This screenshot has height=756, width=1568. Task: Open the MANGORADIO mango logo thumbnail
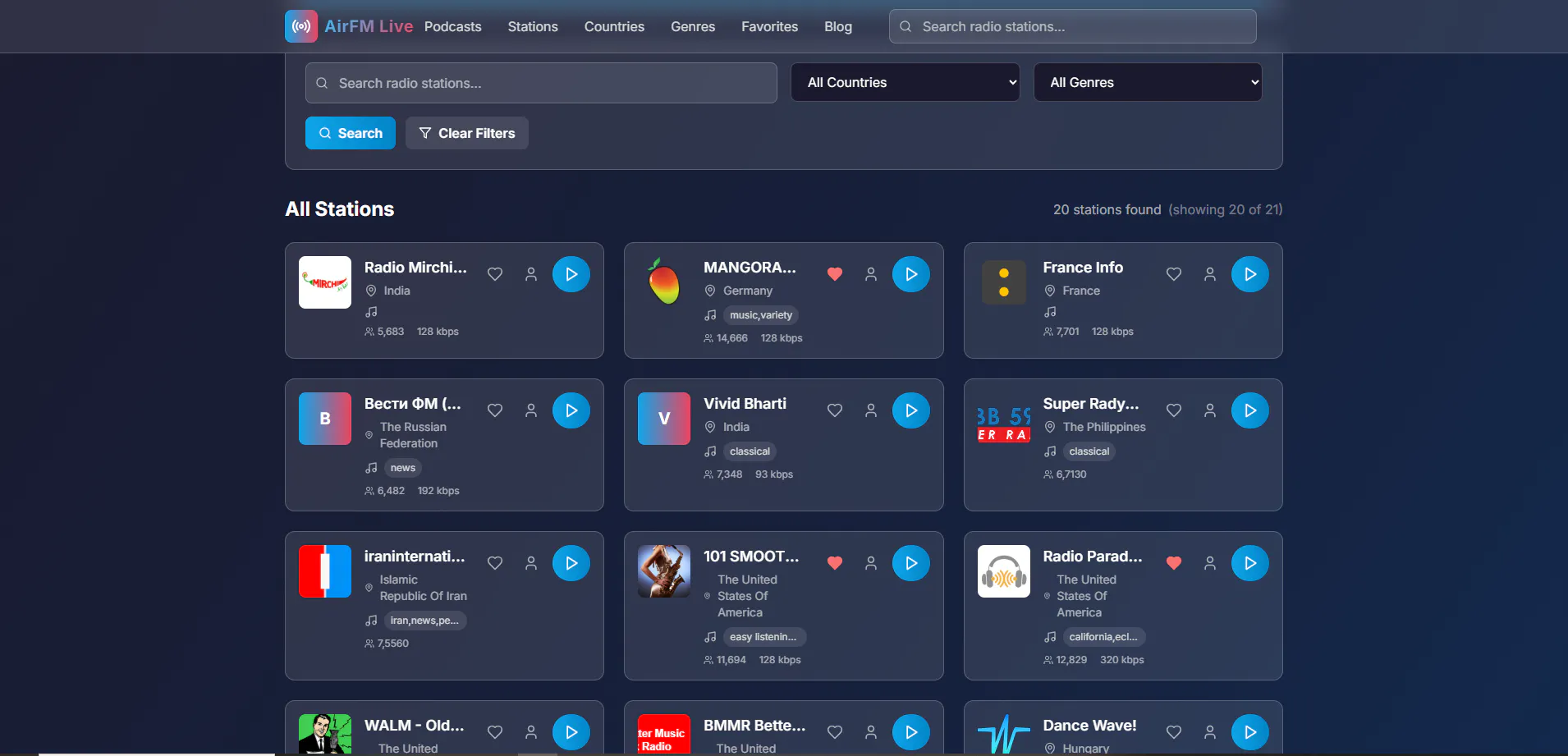664,282
